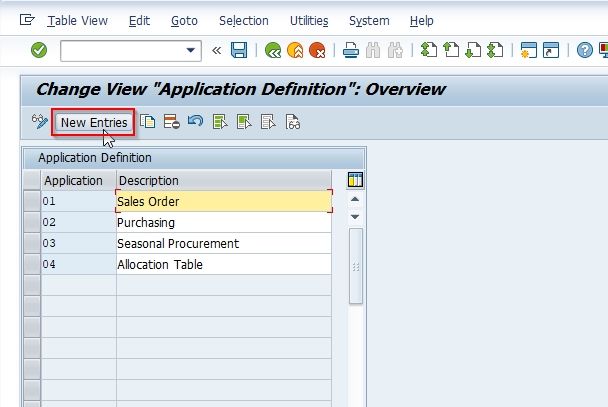Click the document with glasses icon
The width and height of the screenshot is (608, 407).
tap(292, 122)
